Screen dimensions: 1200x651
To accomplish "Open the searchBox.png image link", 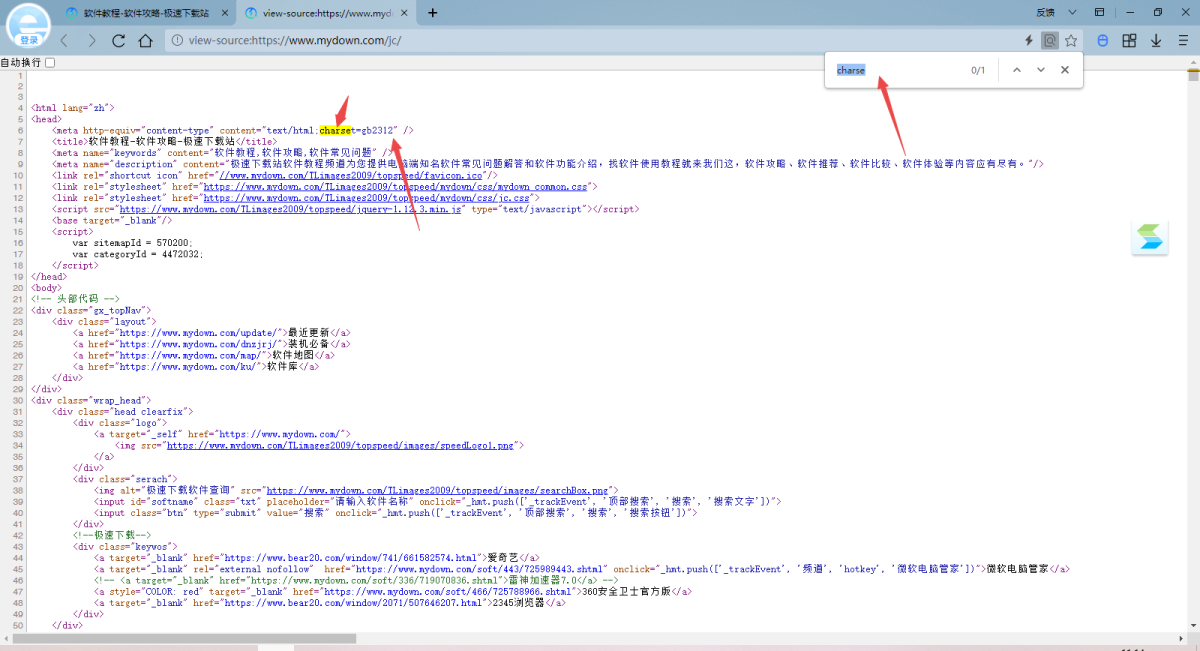I will click(x=437, y=490).
